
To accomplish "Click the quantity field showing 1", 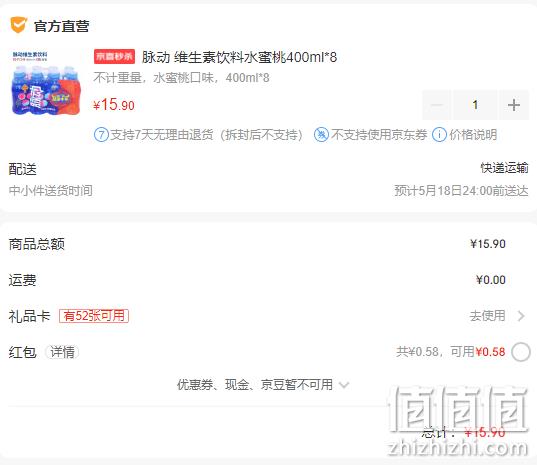I will click(475, 105).
